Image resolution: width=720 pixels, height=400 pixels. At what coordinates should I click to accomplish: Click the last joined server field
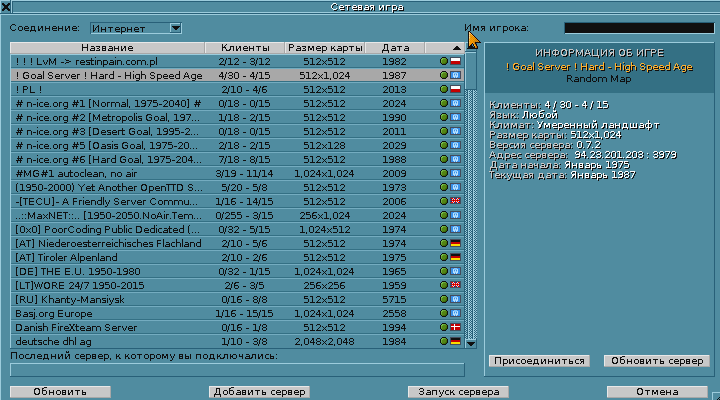[237, 370]
